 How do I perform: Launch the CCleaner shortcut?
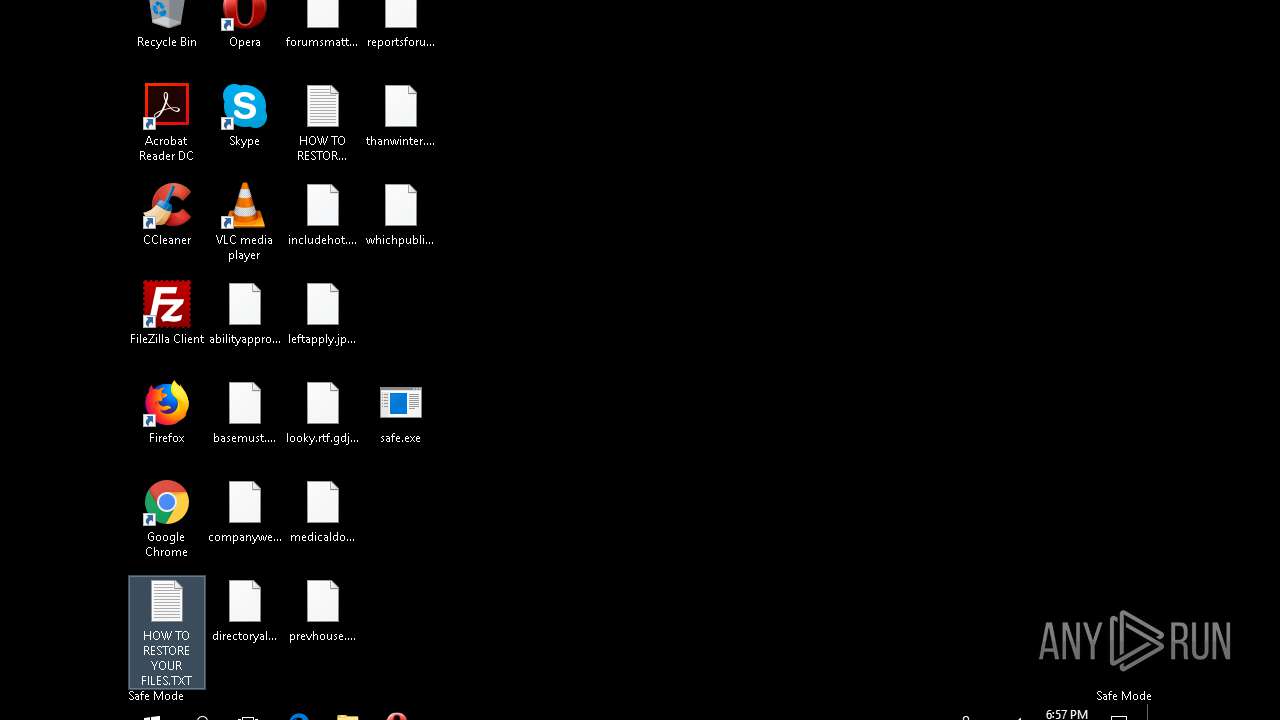[167, 215]
